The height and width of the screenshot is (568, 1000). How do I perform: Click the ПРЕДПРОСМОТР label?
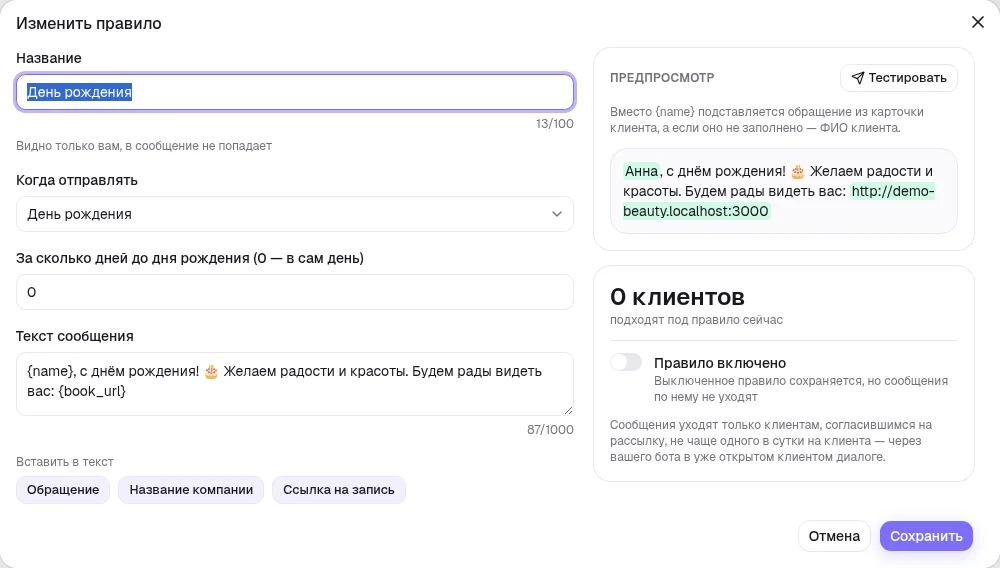(x=662, y=78)
